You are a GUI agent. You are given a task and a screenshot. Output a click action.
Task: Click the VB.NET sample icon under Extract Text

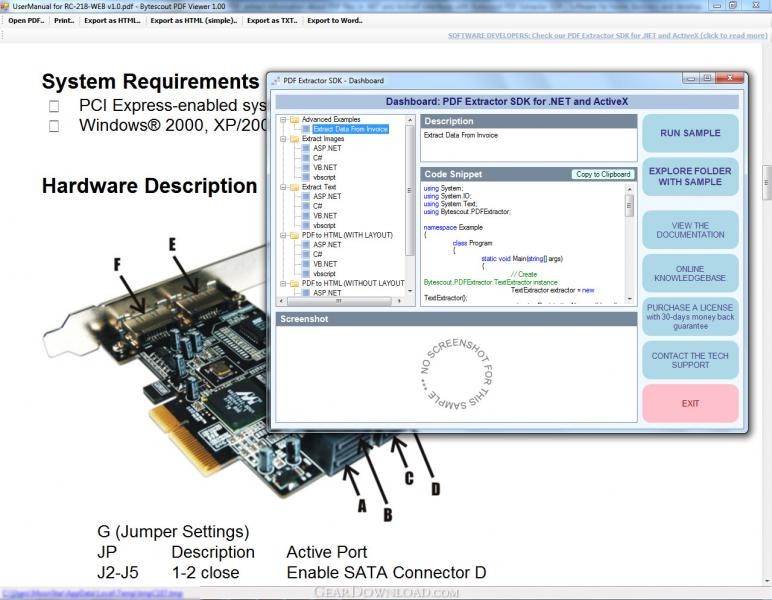(306, 216)
